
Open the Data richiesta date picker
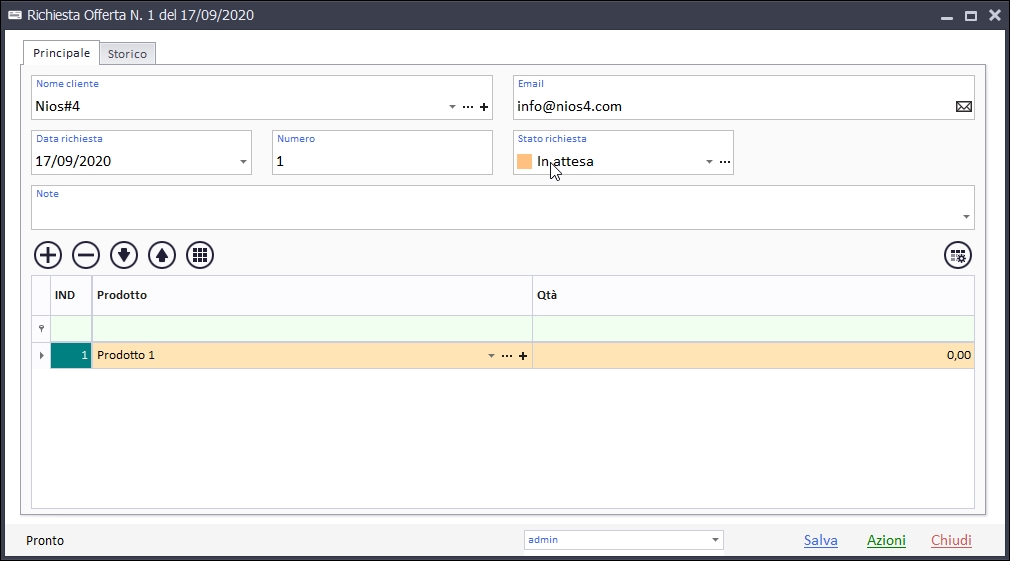tap(243, 162)
